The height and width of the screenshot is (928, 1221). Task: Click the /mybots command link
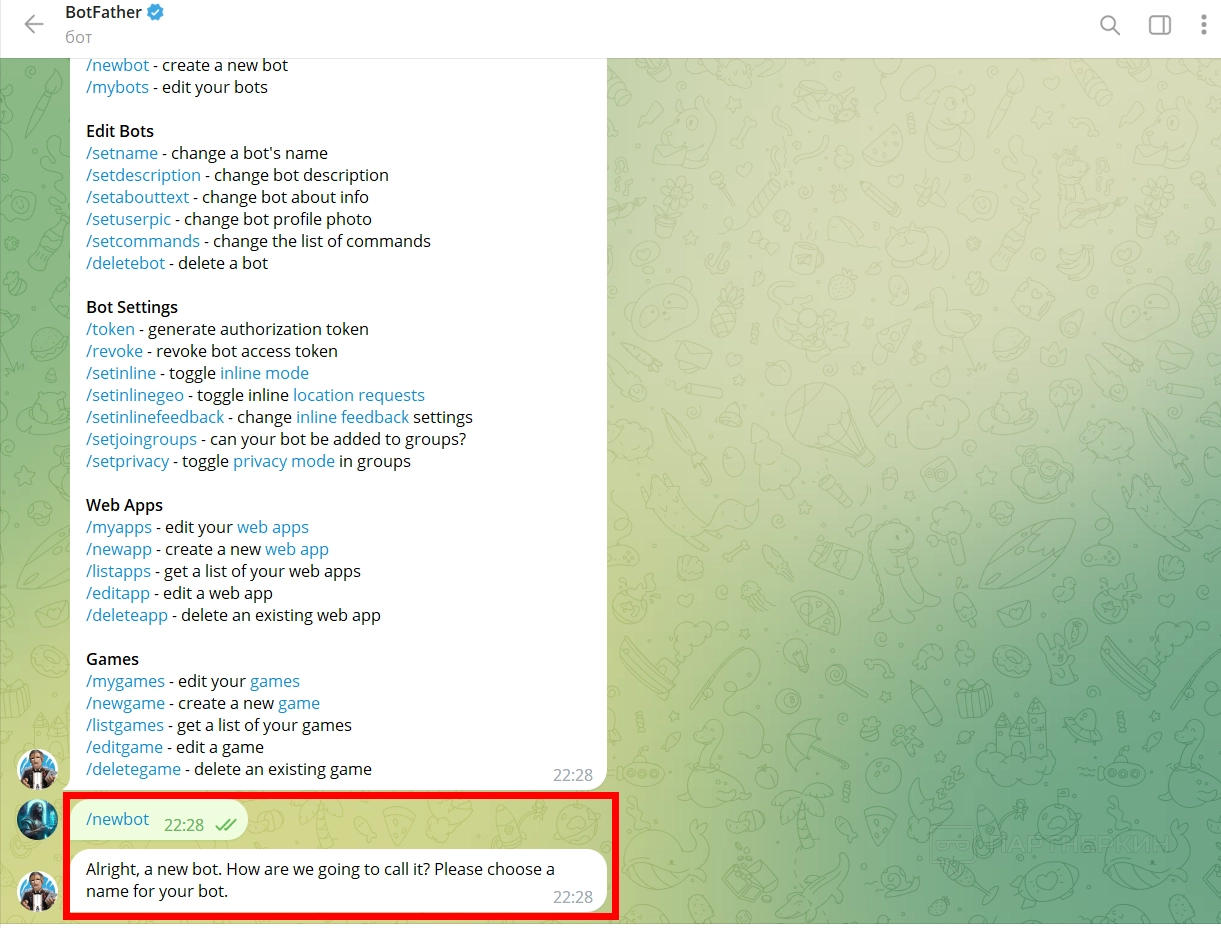click(117, 87)
